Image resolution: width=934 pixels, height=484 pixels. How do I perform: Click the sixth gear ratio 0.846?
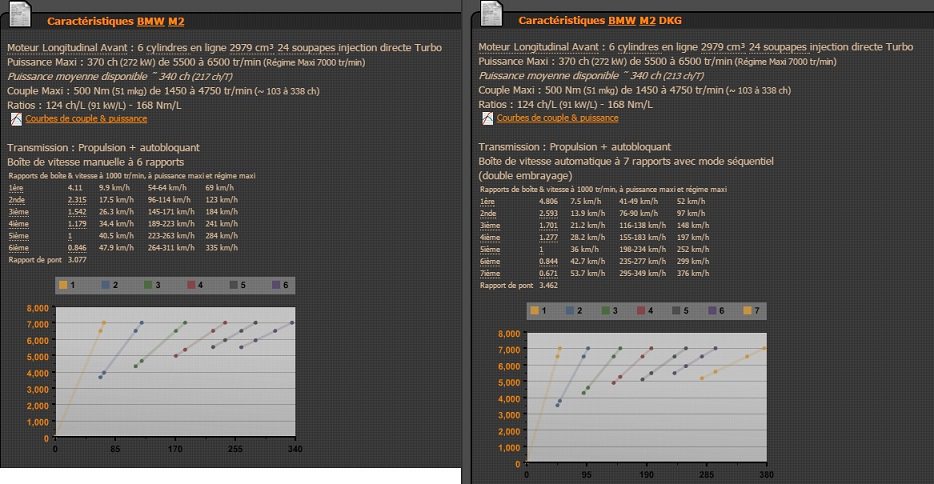coord(77,248)
